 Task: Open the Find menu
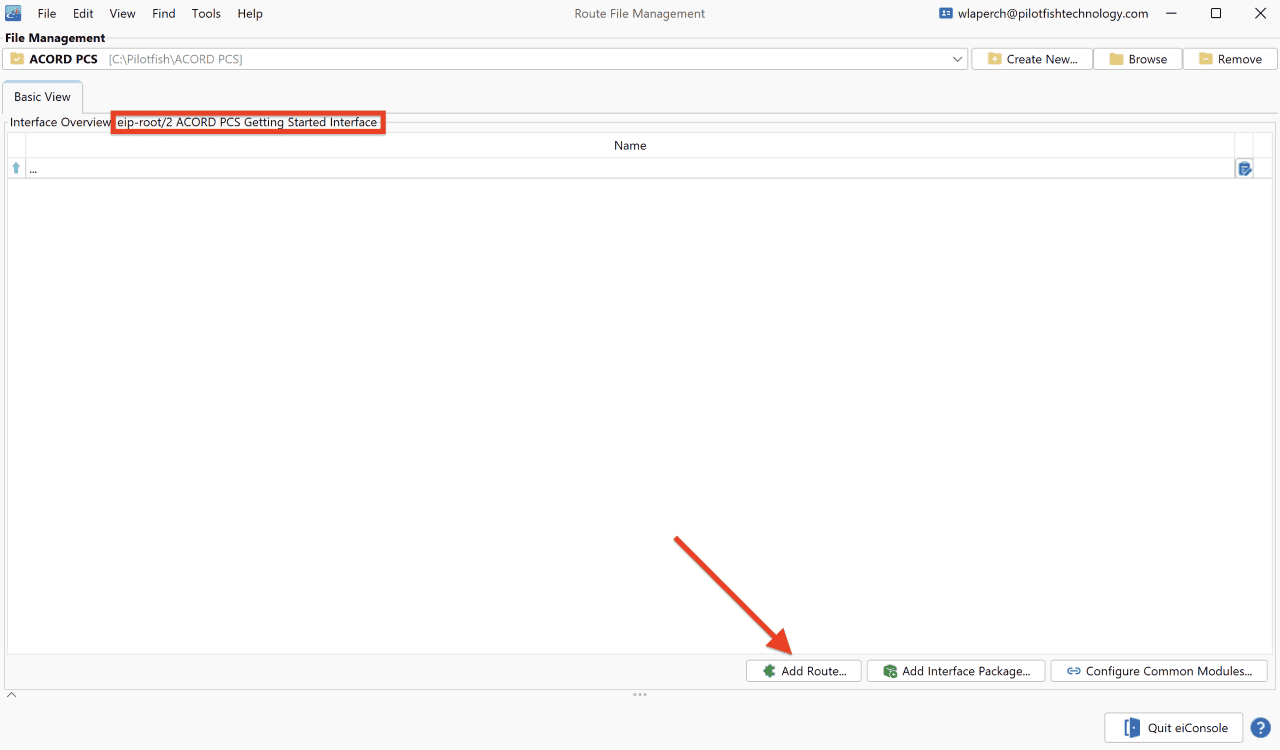(x=164, y=14)
